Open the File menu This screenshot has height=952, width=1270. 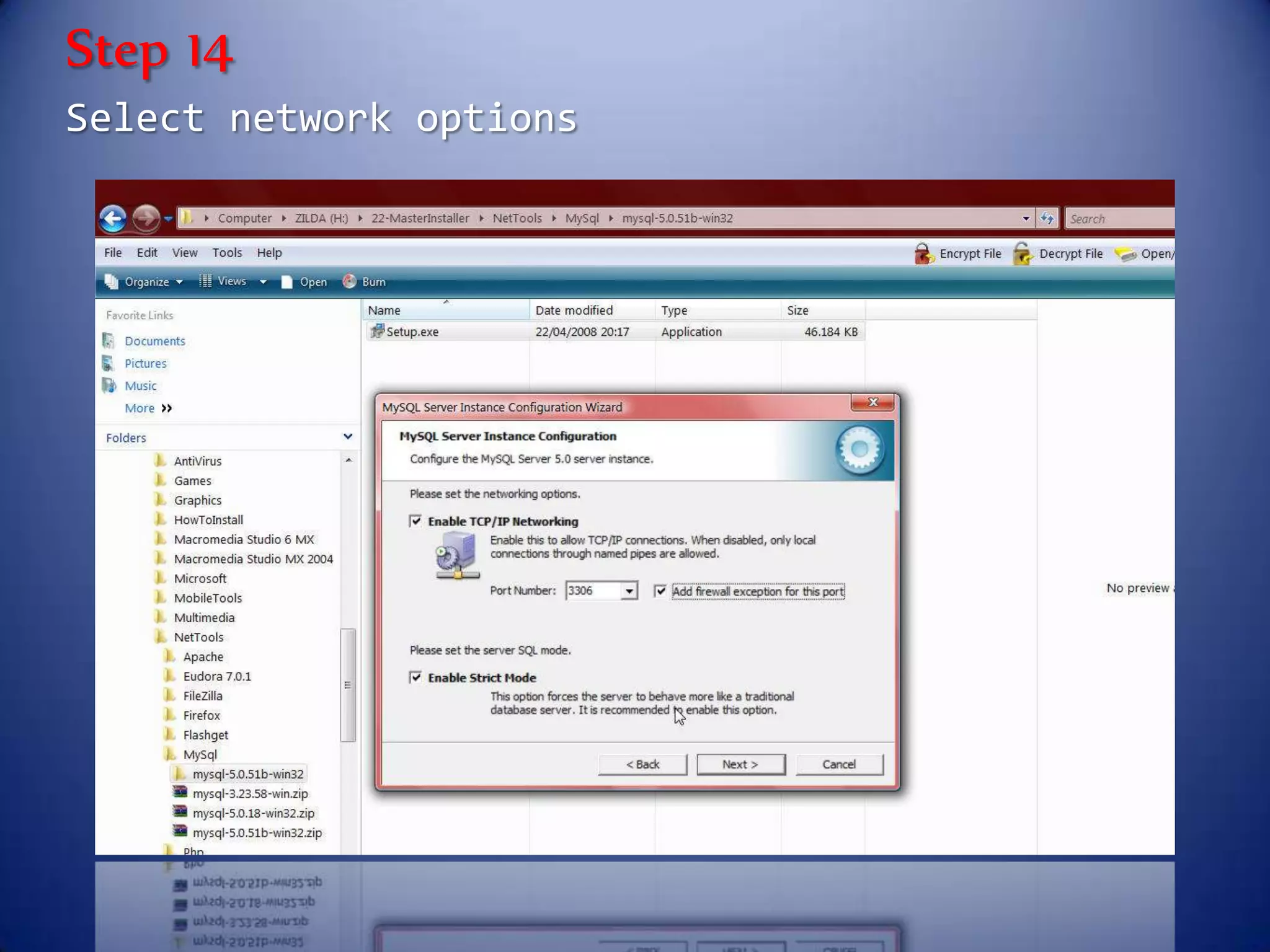click(x=113, y=253)
